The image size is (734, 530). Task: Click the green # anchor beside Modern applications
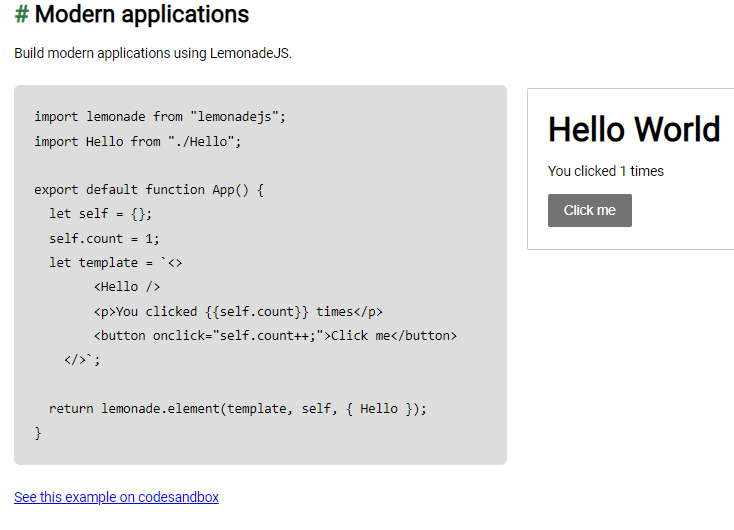[x=22, y=14]
